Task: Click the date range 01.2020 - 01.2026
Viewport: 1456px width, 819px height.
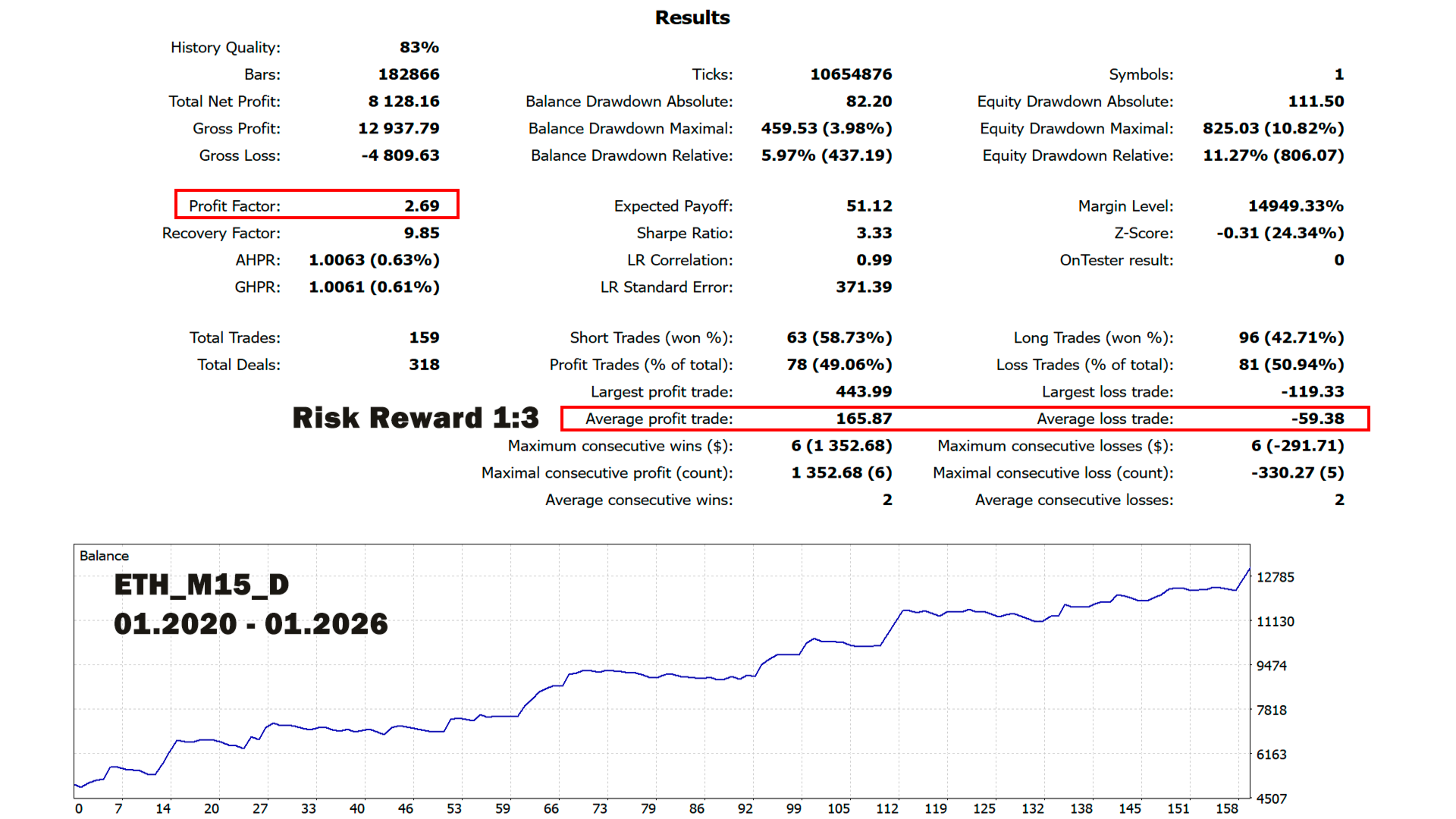Action: click(x=250, y=624)
